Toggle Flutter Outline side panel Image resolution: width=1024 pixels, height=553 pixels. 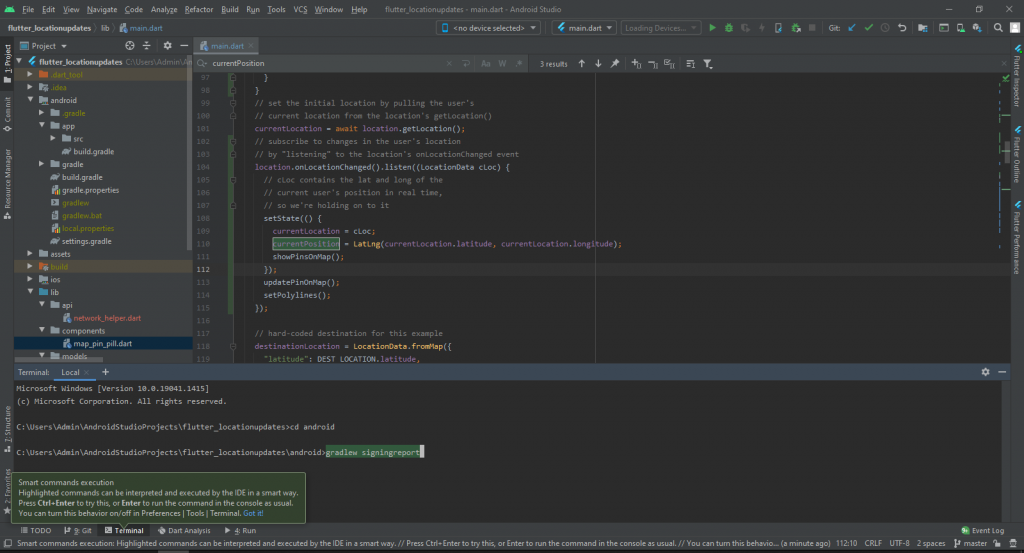click(x=1017, y=155)
